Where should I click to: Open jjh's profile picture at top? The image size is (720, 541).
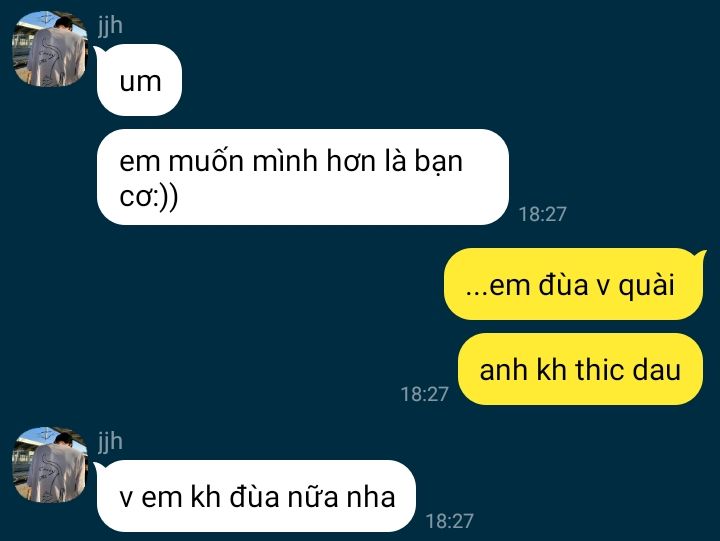(49, 49)
